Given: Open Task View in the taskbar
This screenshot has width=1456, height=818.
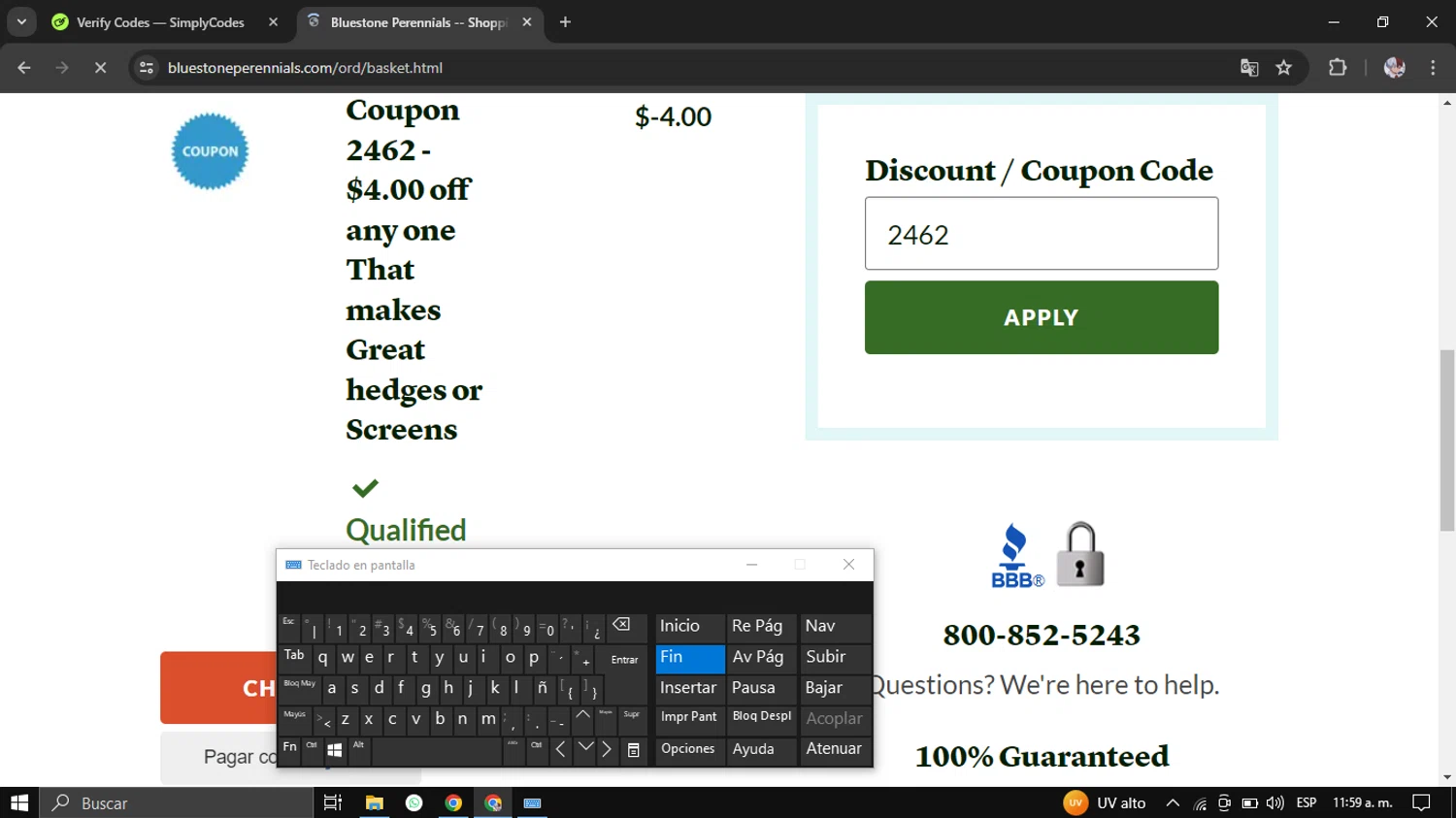Looking at the screenshot, I should tap(332, 802).
